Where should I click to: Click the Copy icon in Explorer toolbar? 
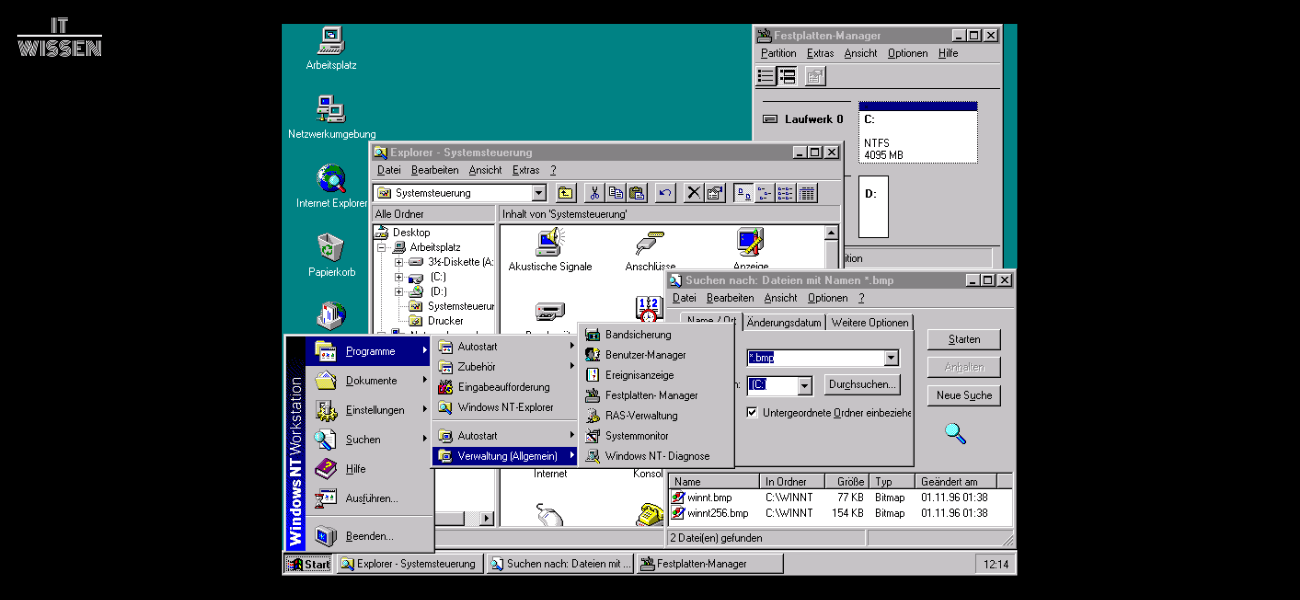[615, 193]
